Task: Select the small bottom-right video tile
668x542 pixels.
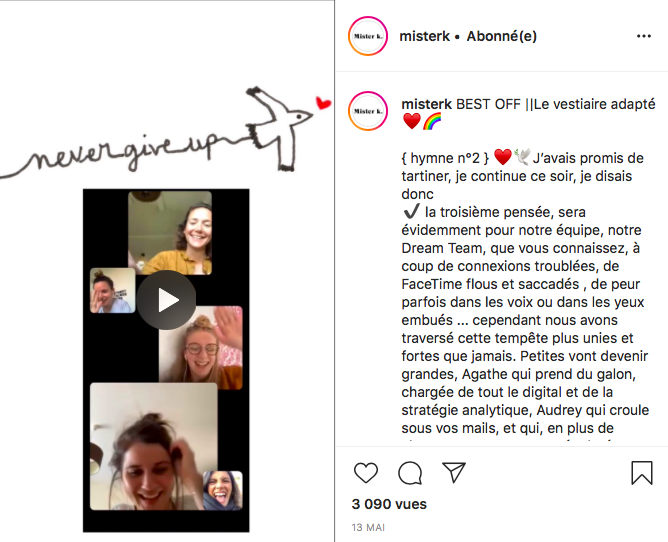Action: 222,490
